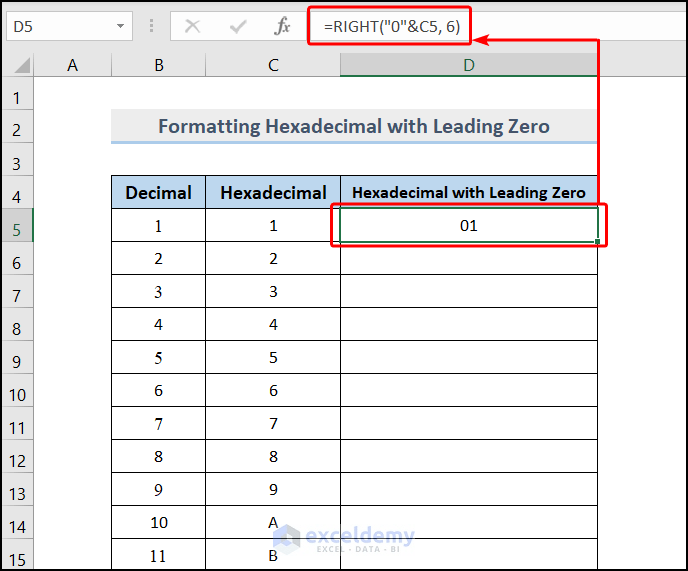Select Hexadecimal cell C10 with value 6
Screen dimensions: 688x571
tap(273, 390)
